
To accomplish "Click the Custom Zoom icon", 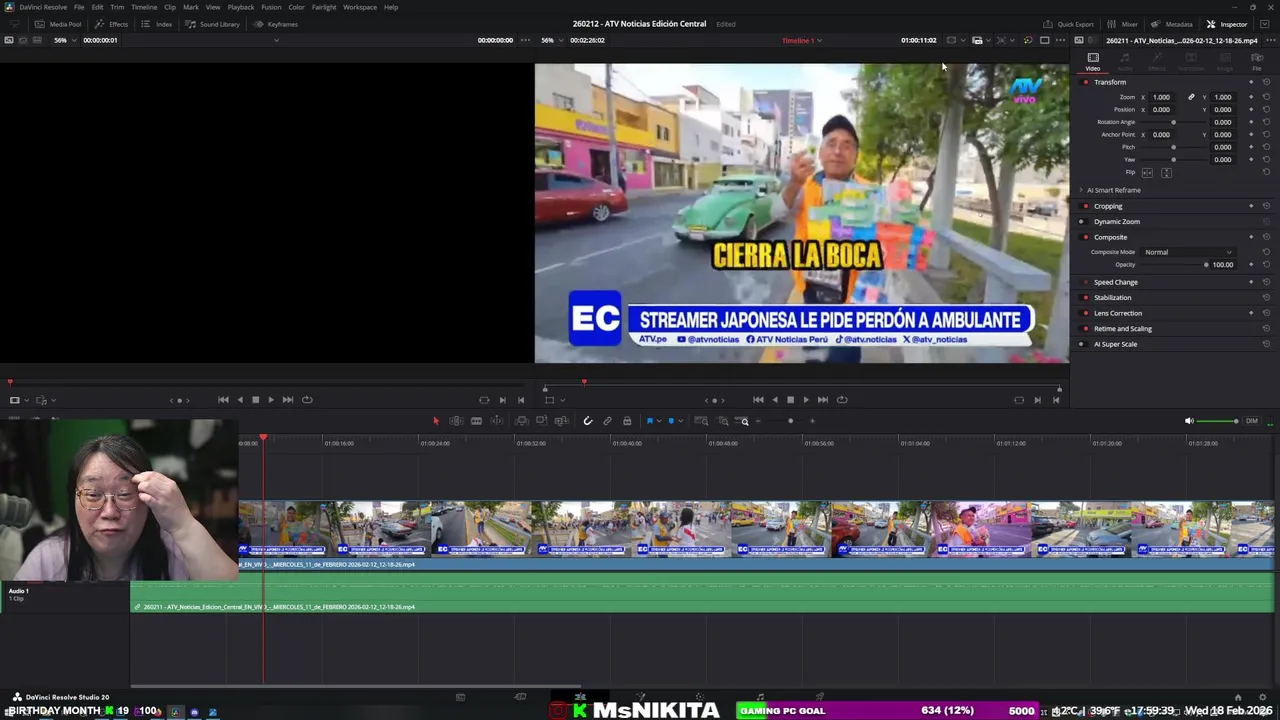I will [744, 421].
